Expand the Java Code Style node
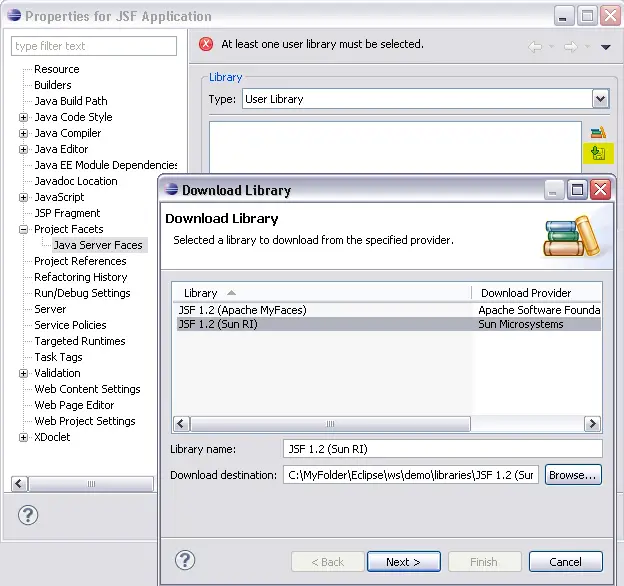The image size is (624, 586). coord(24,117)
